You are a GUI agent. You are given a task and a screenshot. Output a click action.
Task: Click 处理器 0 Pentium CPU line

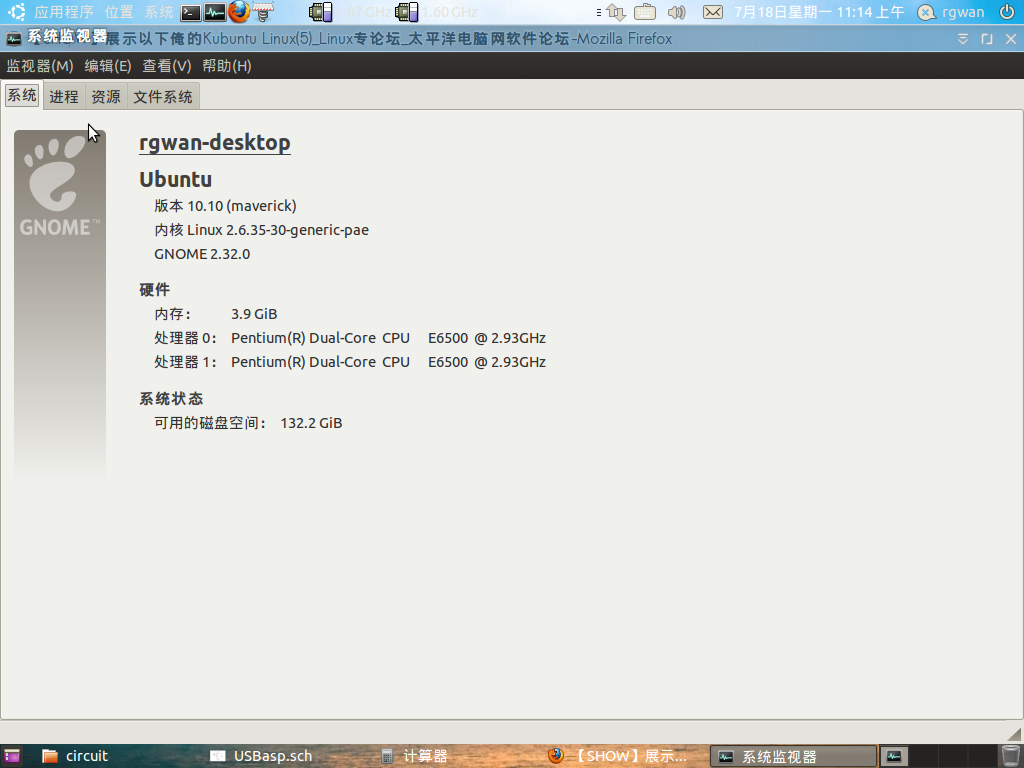point(350,338)
